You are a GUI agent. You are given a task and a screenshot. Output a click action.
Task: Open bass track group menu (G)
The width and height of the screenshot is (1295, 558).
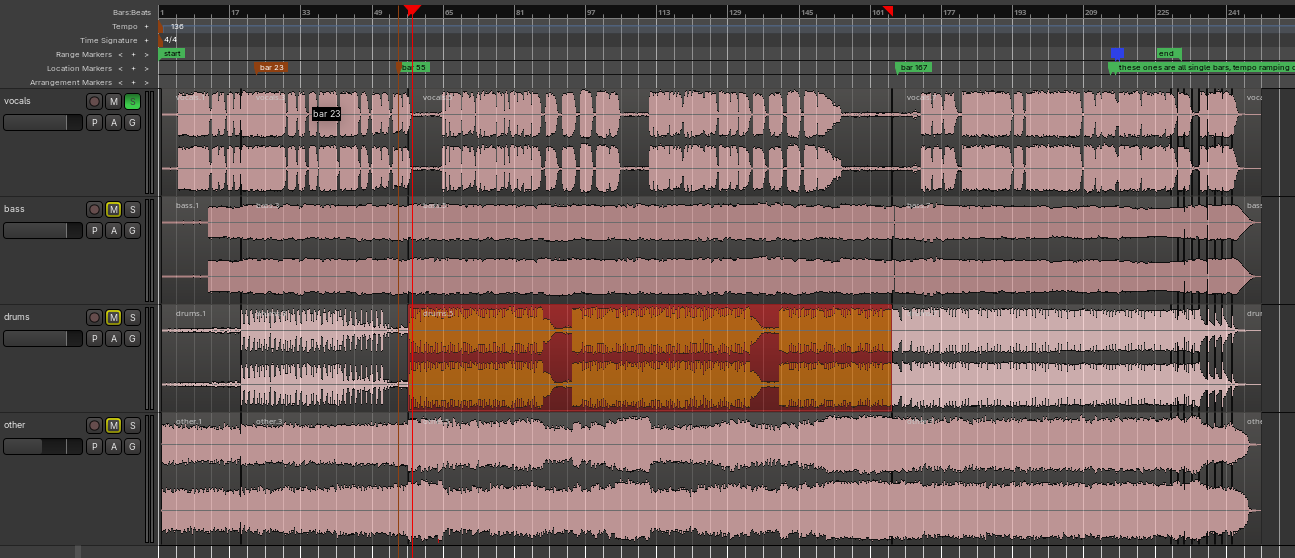click(132, 230)
